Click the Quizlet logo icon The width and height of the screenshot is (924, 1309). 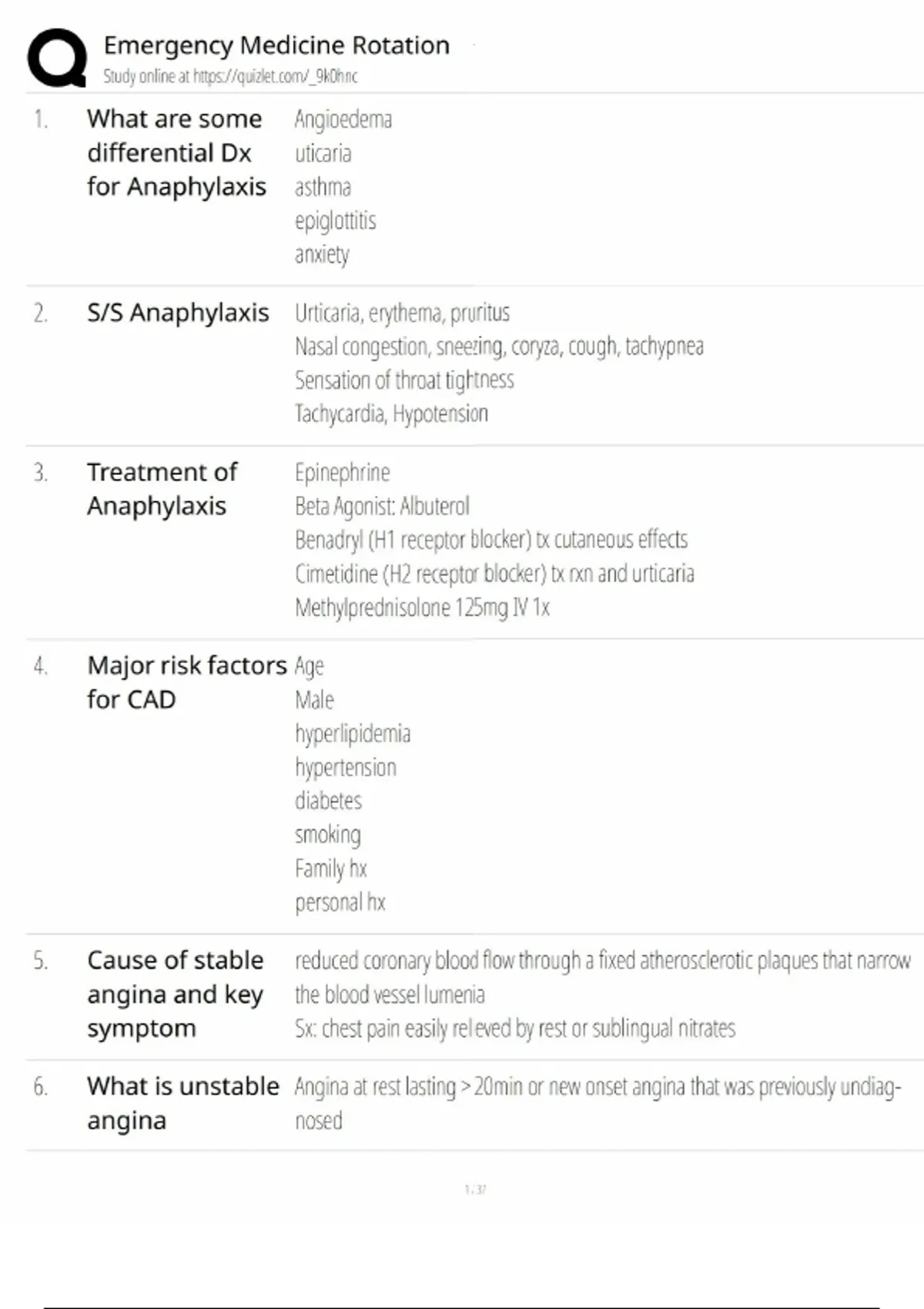click(x=57, y=59)
